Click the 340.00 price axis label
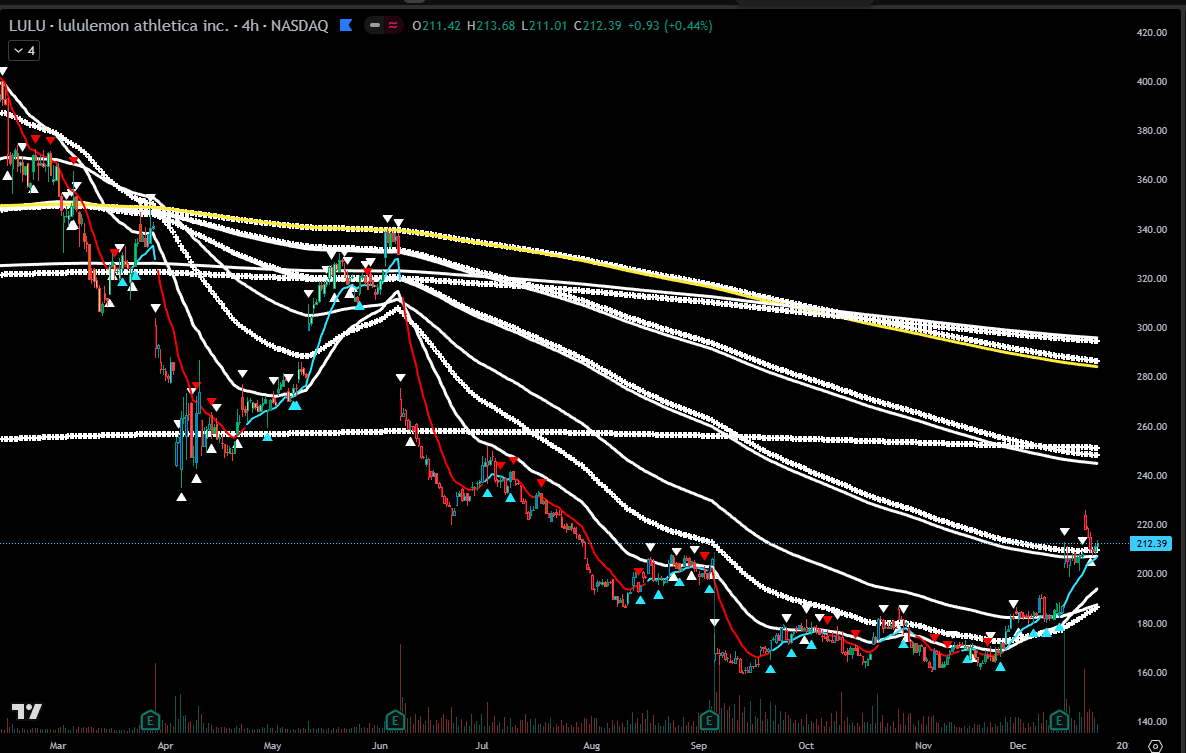The image size is (1186, 753). click(x=1152, y=230)
